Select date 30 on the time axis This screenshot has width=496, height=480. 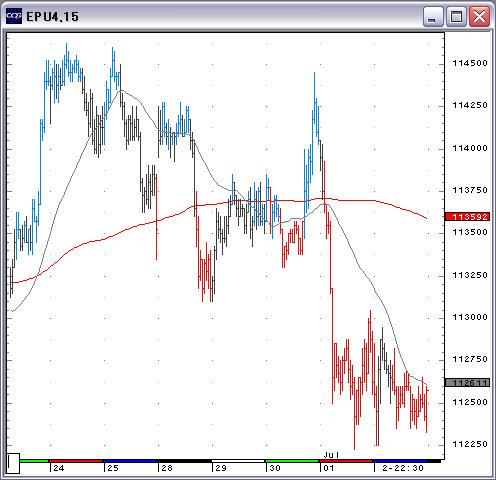tap(275, 468)
